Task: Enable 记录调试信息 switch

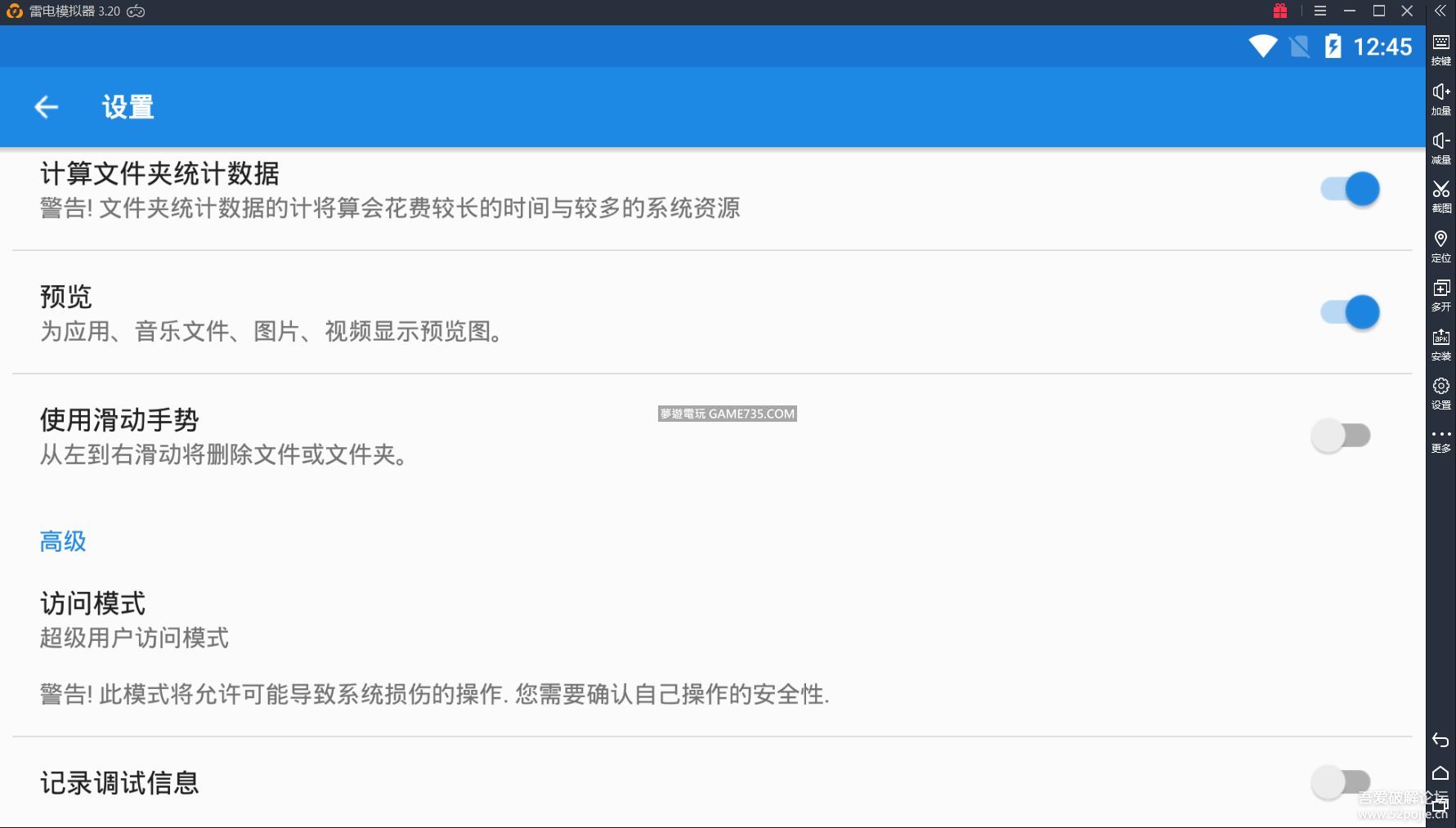Action: click(1341, 782)
